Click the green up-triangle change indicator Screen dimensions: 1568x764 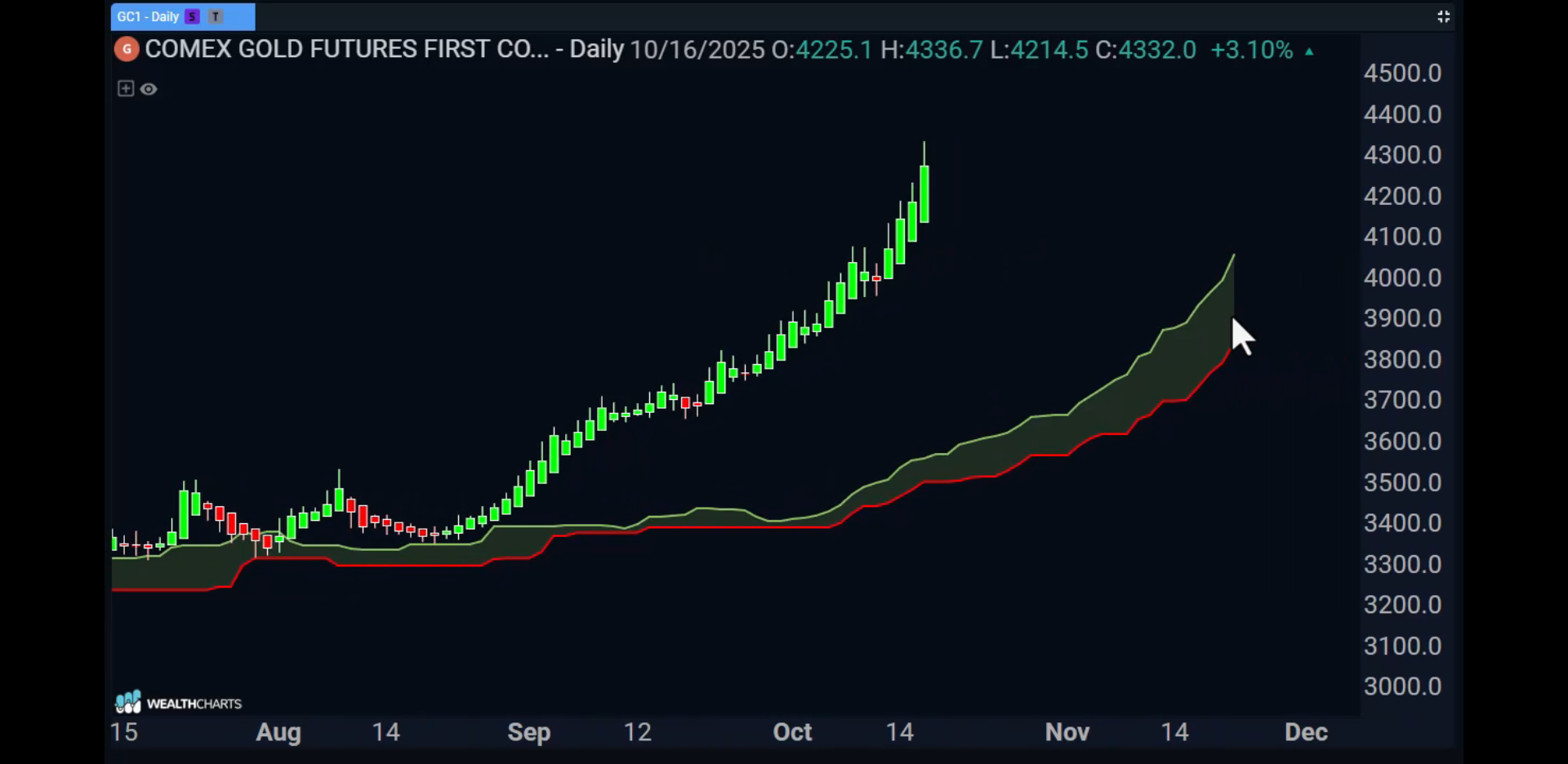[1309, 51]
